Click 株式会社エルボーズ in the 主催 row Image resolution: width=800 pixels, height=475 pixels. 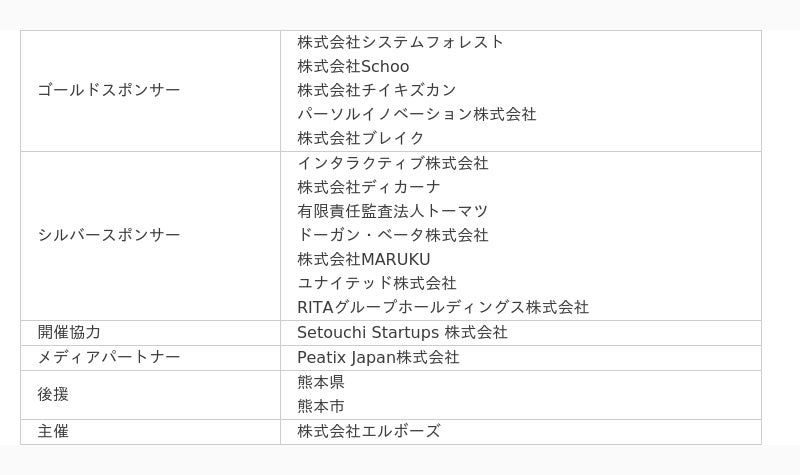pos(368,431)
